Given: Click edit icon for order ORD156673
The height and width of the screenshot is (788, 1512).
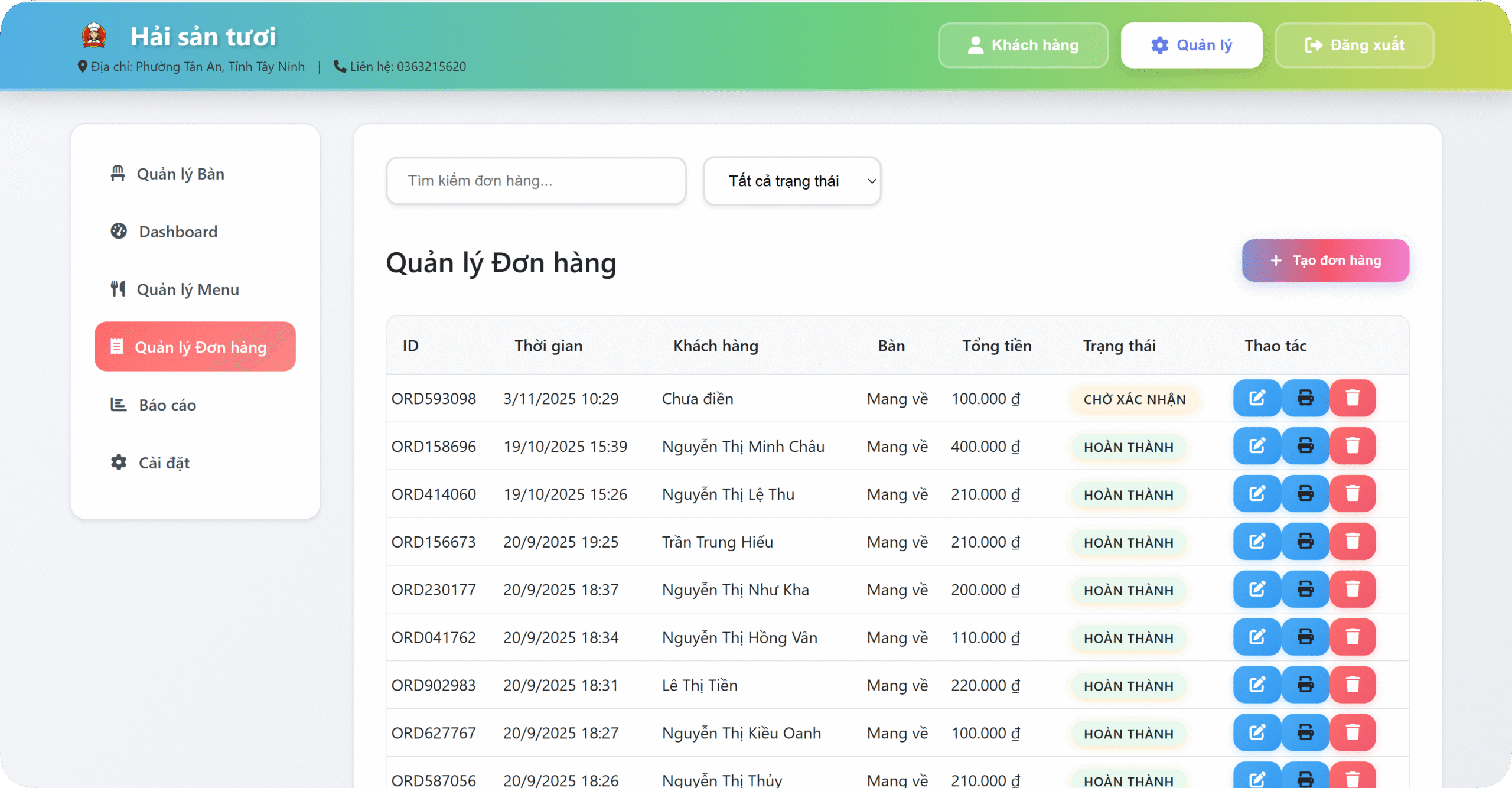Looking at the screenshot, I should (x=1257, y=542).
